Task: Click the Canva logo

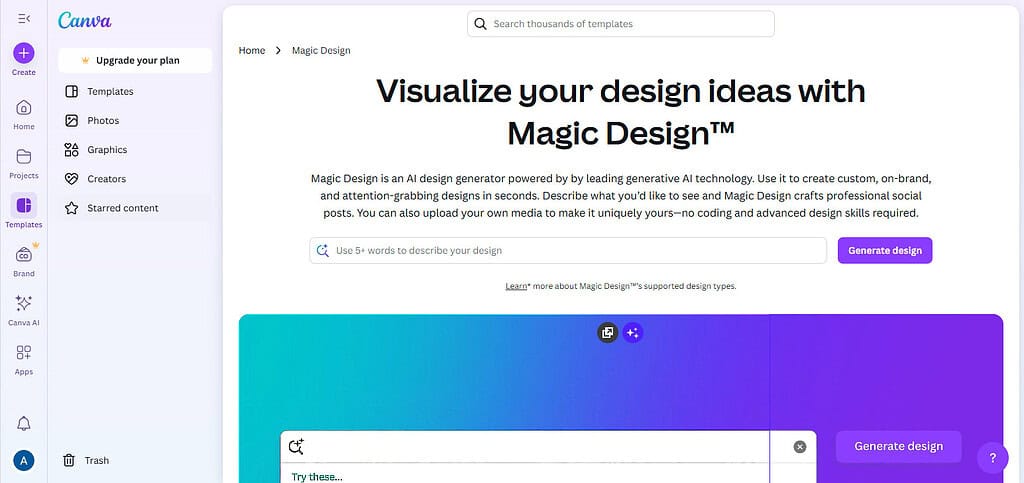Action: point(84,20)
